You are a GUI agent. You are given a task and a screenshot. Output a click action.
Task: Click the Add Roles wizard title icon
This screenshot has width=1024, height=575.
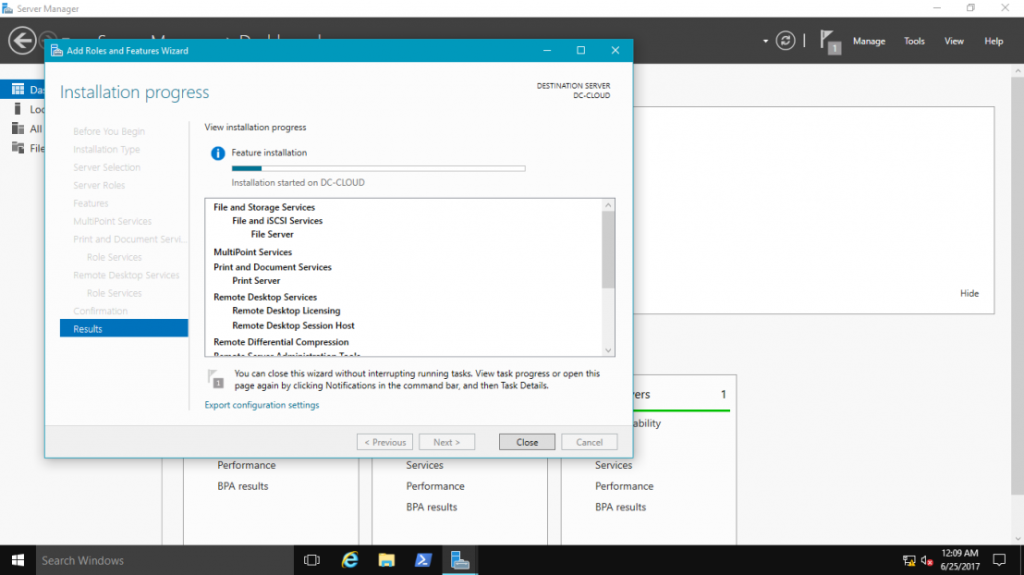click(x=57, y=50)
